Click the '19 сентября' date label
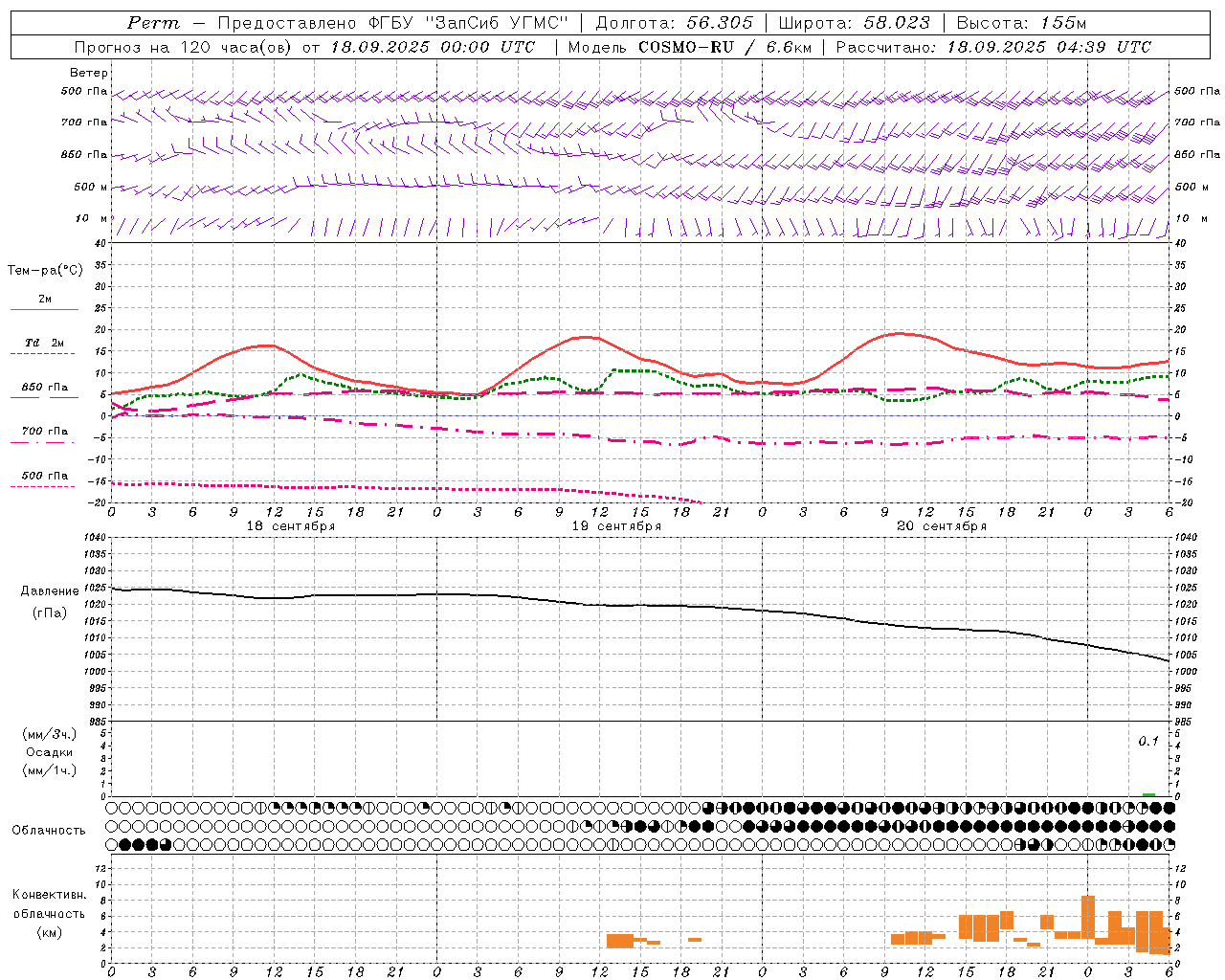The height and width of the screenshot is (980, 1225). click(616, 526)
